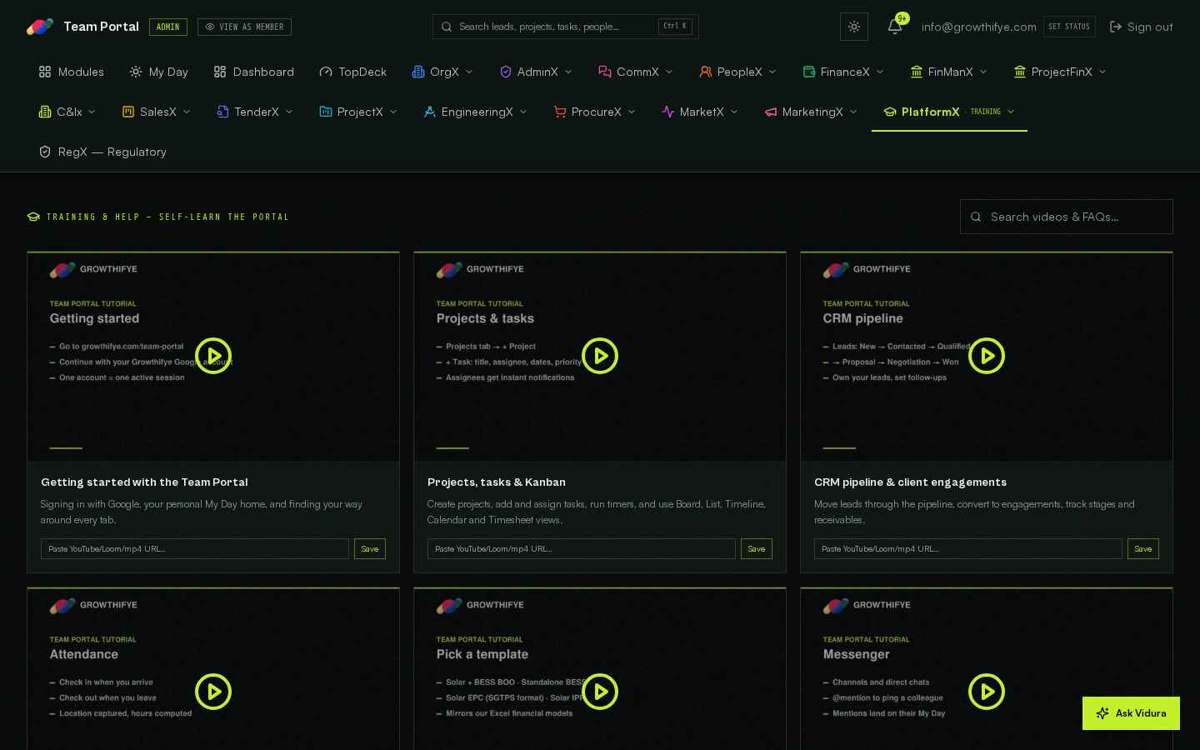Click the FinanceX wallet icon
This screenshot has height=750, width=1200.
coord(809,72)
